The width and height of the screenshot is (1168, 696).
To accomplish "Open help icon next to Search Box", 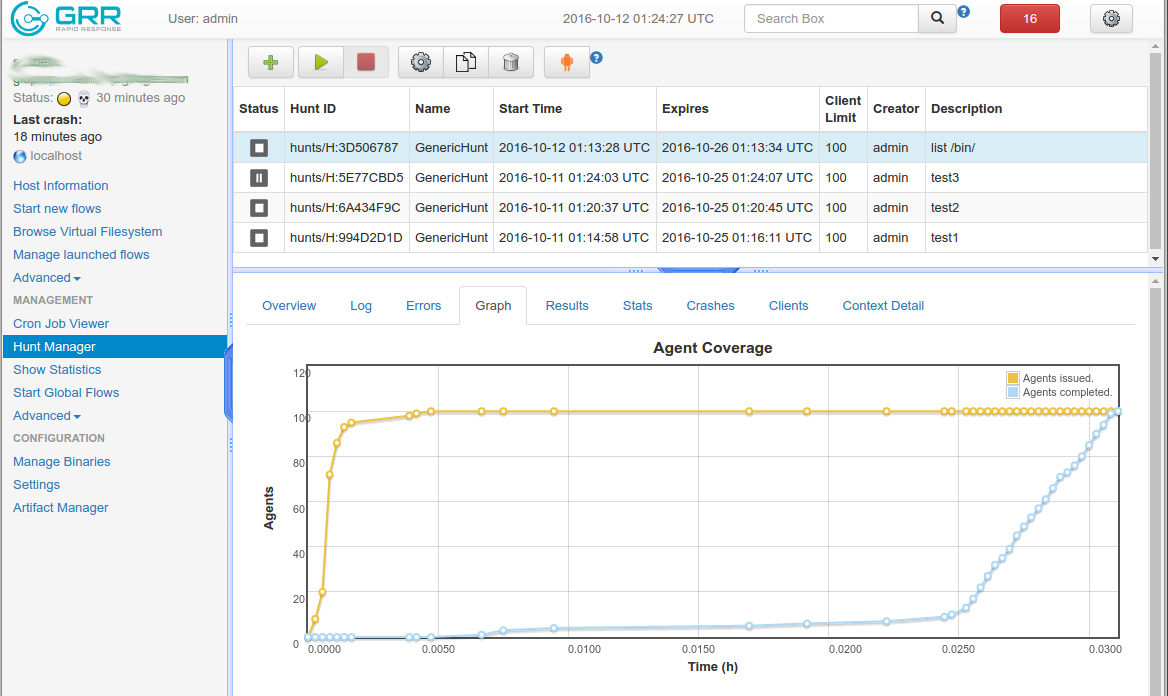I will [x=963, y=12].
